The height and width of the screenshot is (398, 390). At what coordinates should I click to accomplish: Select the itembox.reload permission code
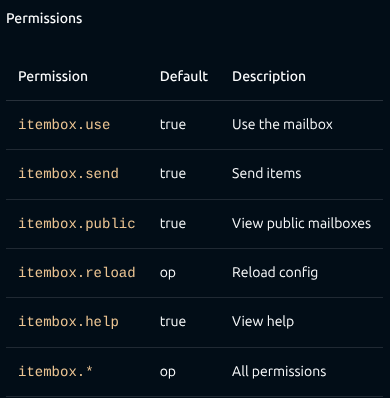tap(77, 272)
